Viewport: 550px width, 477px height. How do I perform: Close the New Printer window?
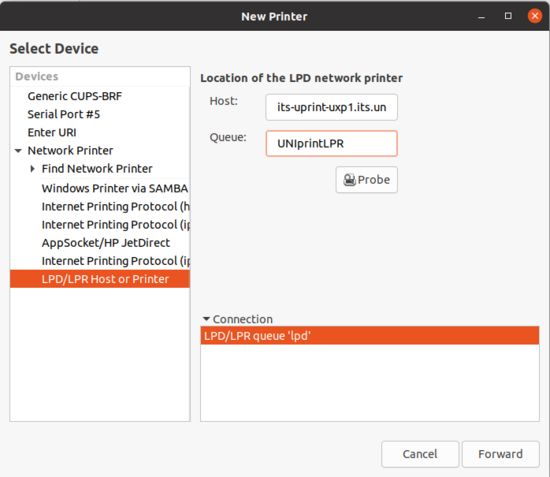pyautogui.click(x=535, y=16)
